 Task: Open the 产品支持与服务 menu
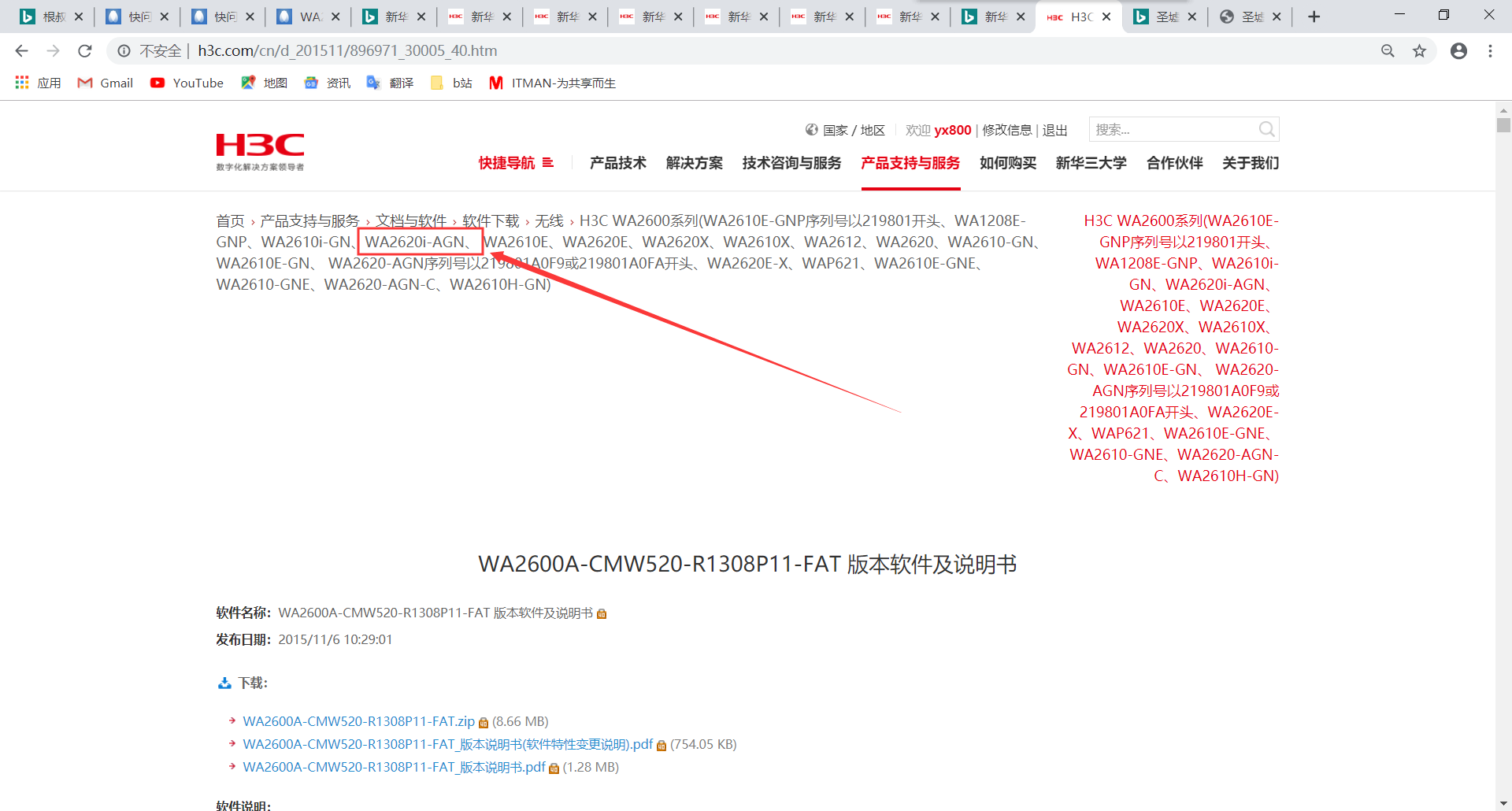coord(910,163)
